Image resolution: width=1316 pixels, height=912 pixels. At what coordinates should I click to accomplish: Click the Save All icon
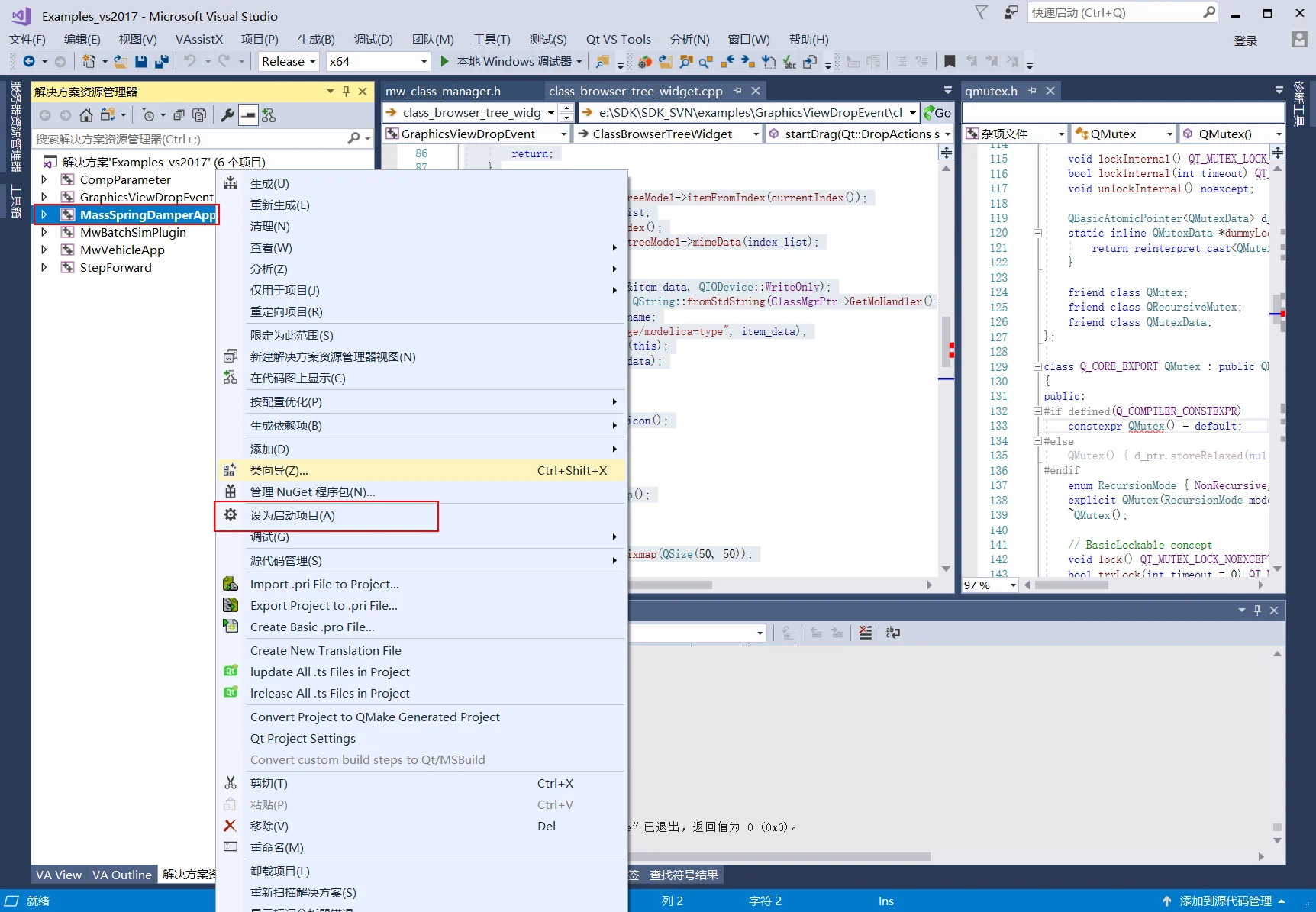coord(161,61)
